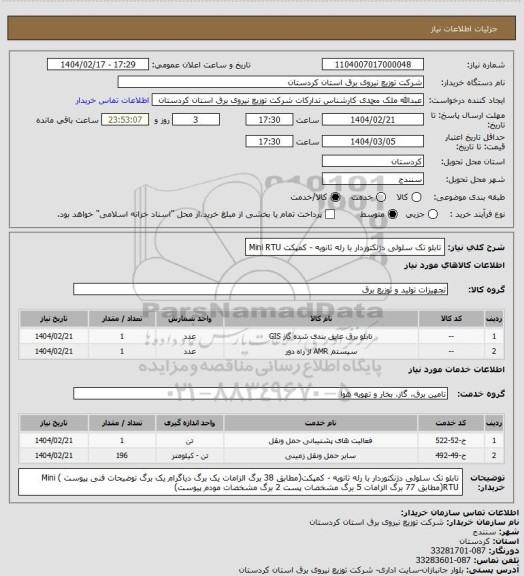Select the کالا radio button
524x576 pixels.
(416, 197)
